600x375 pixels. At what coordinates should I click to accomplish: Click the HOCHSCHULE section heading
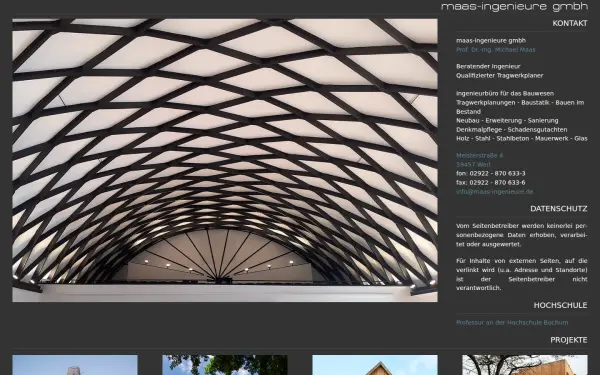click(560, 305)
